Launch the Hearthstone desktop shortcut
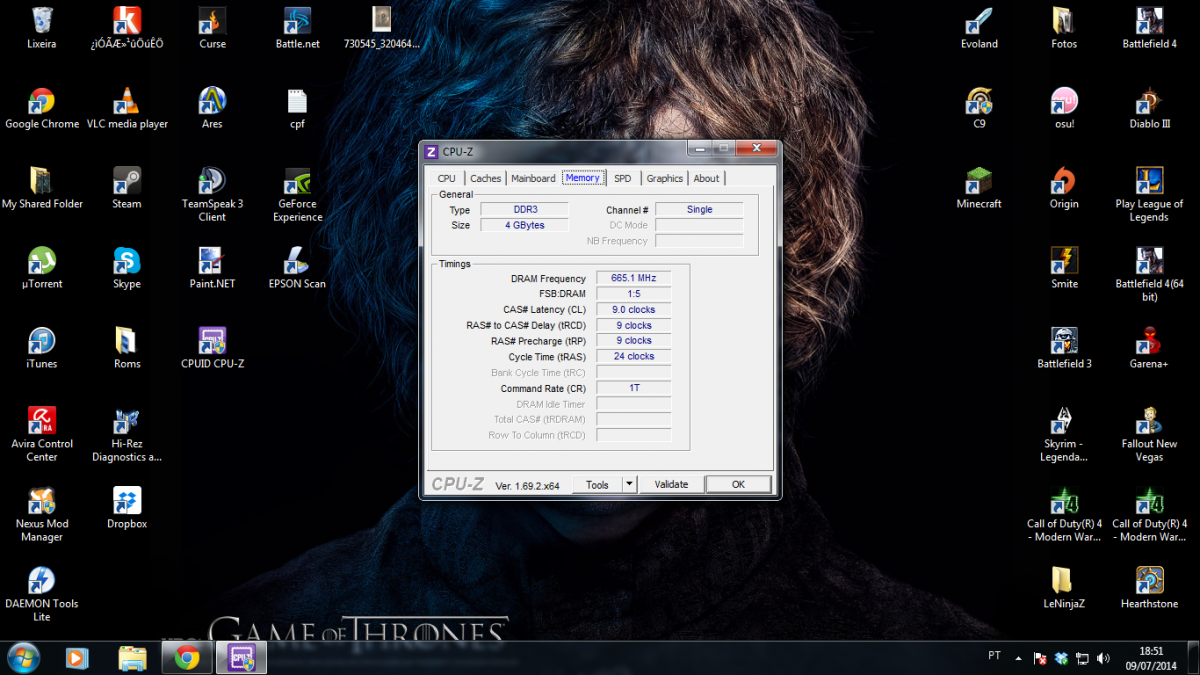This screenshot has height=675, width=1200. click(1149, 588)
